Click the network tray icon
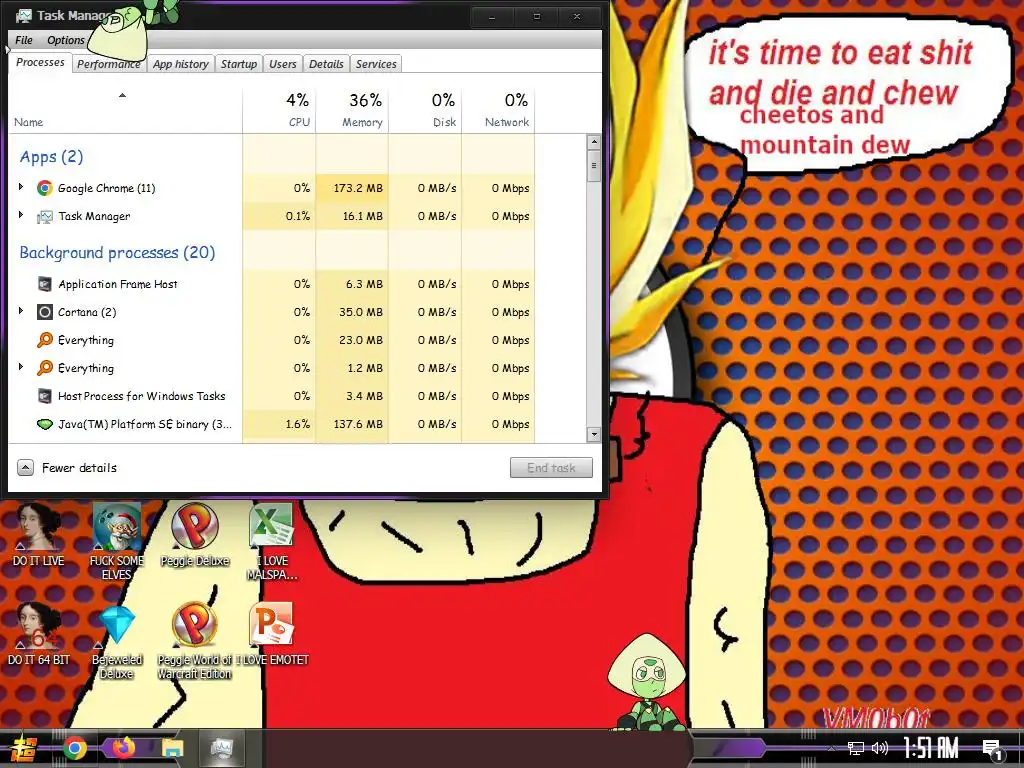The width and height of the screenshot is (1024, 768). coord(856,748)
